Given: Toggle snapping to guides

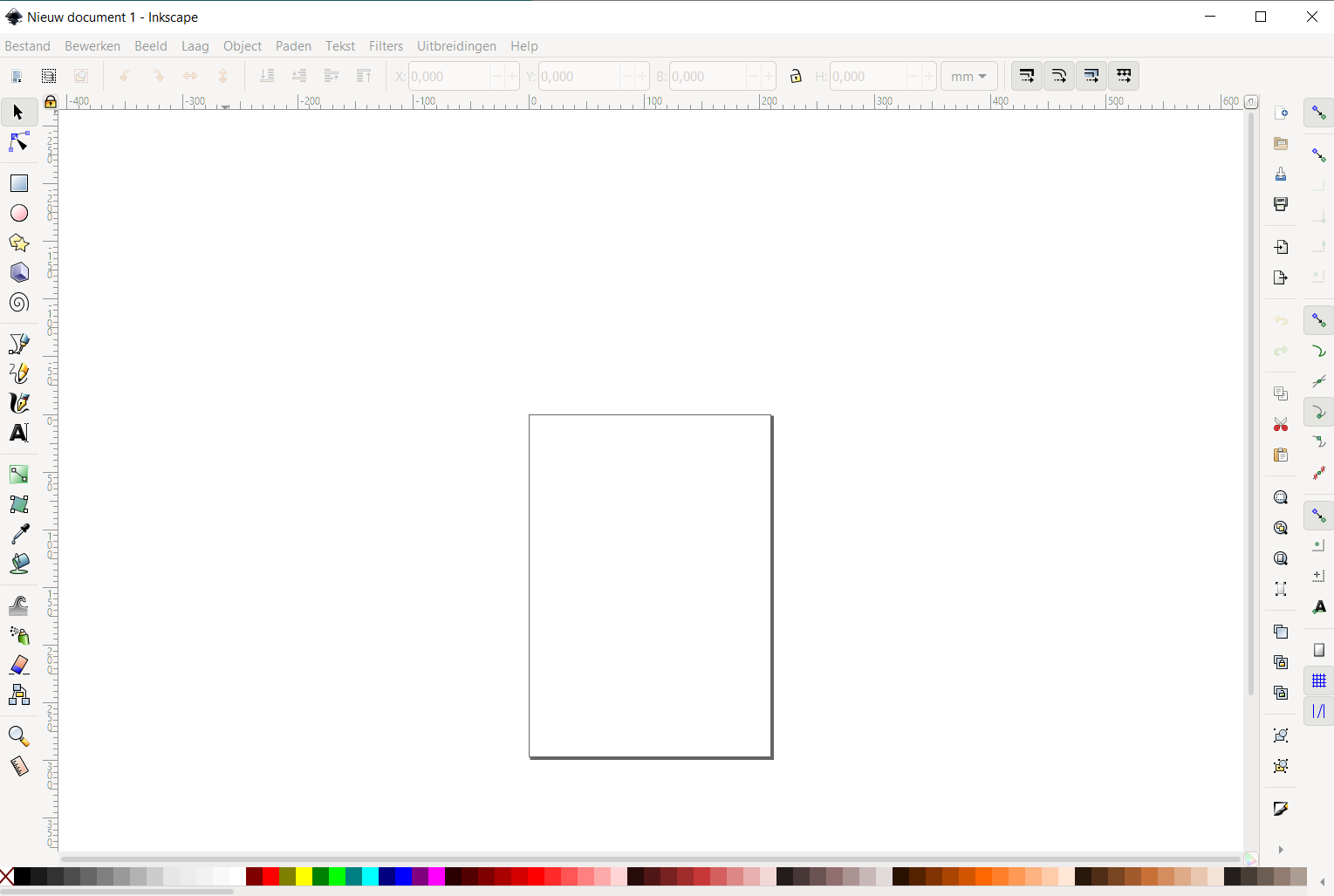Looking at the screenshot, I should (1319, 711).
